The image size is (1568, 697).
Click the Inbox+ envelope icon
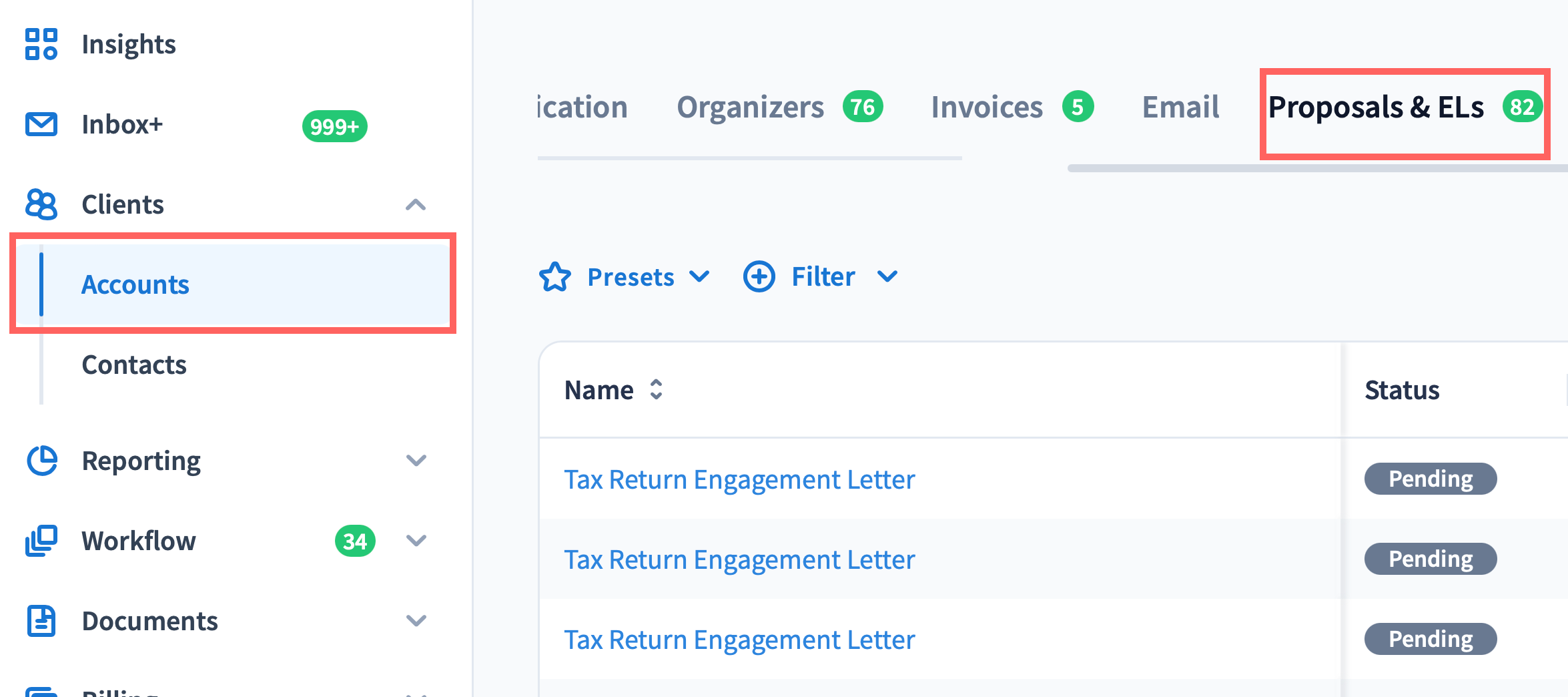(41, 124)
